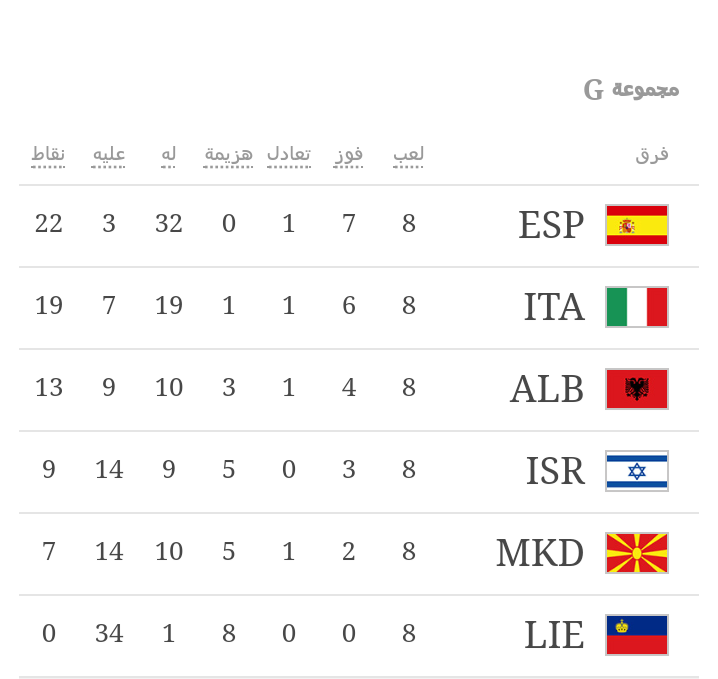Click the Italy flag icon
718x679 pixels.
637,307
